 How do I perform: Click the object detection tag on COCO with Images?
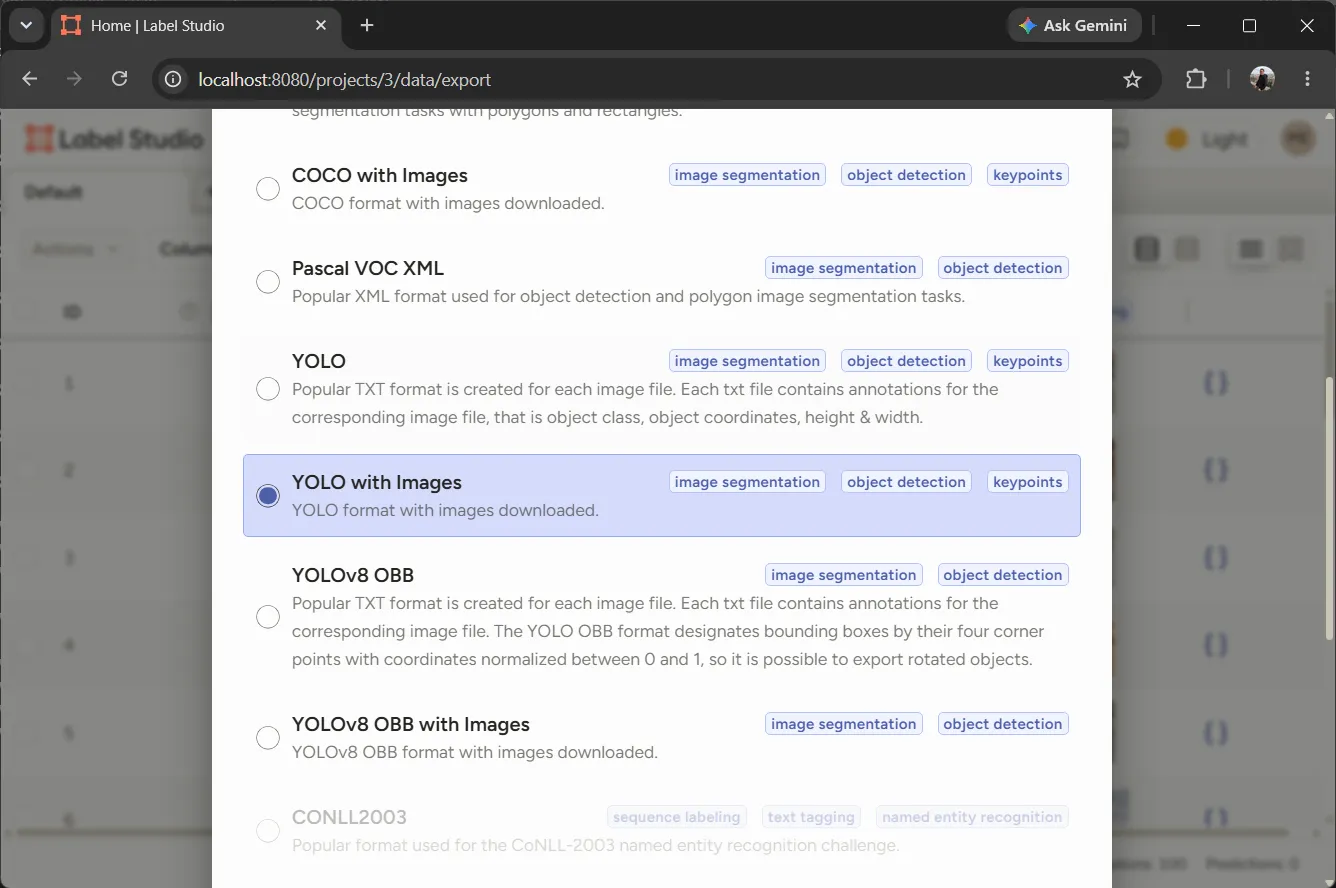coord(906,175)
